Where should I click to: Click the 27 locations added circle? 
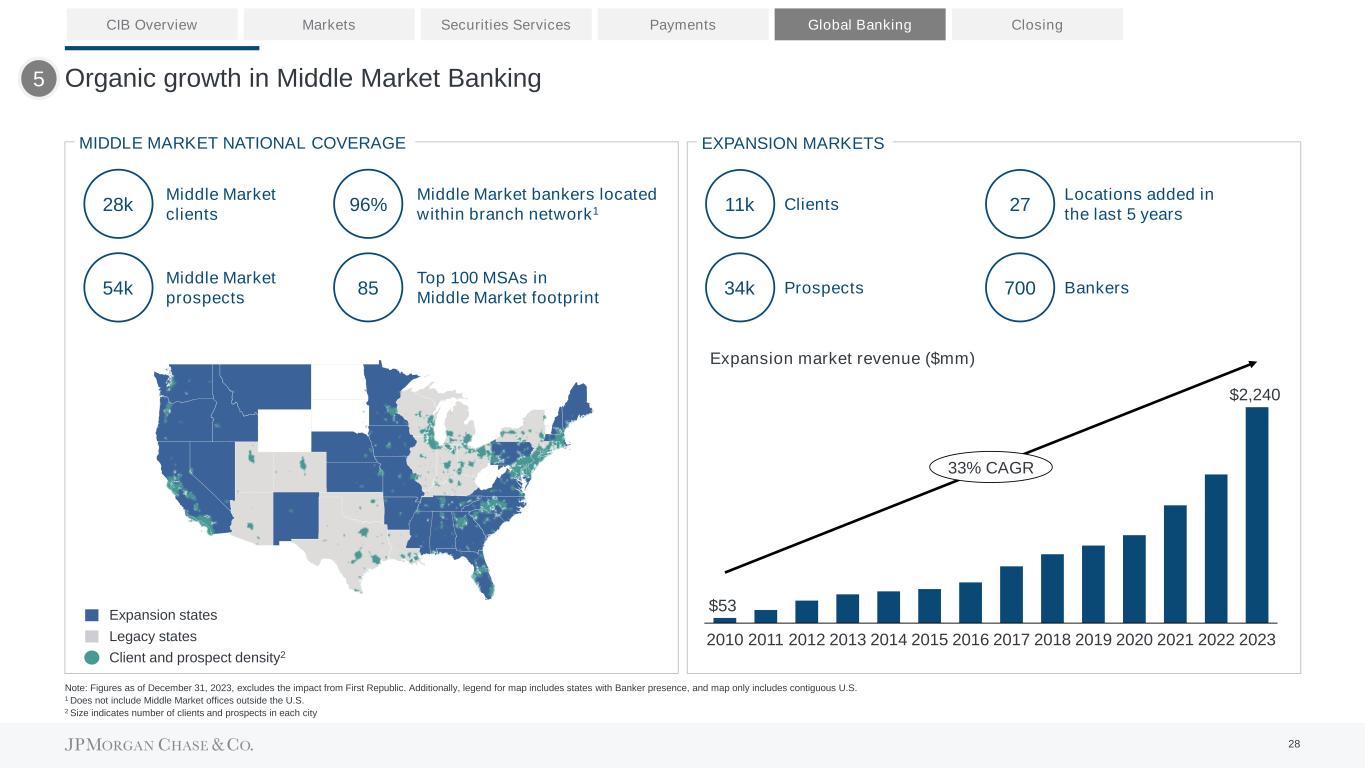[x=1020, y=205]
